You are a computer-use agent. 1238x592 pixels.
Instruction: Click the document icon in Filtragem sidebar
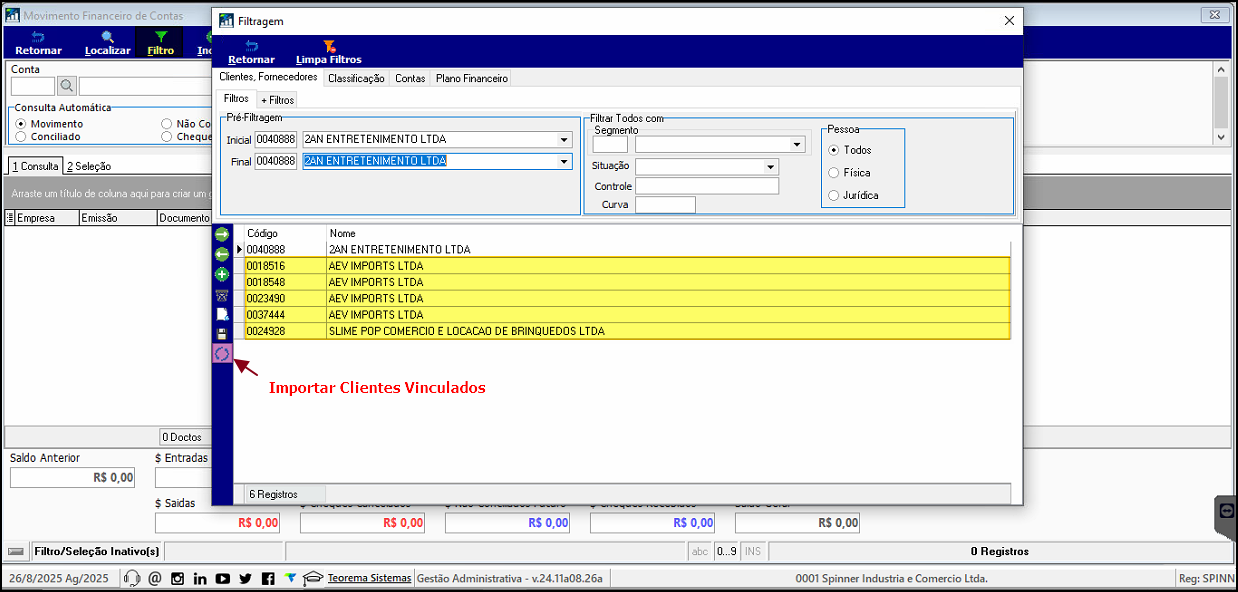[x=222, y=314]
